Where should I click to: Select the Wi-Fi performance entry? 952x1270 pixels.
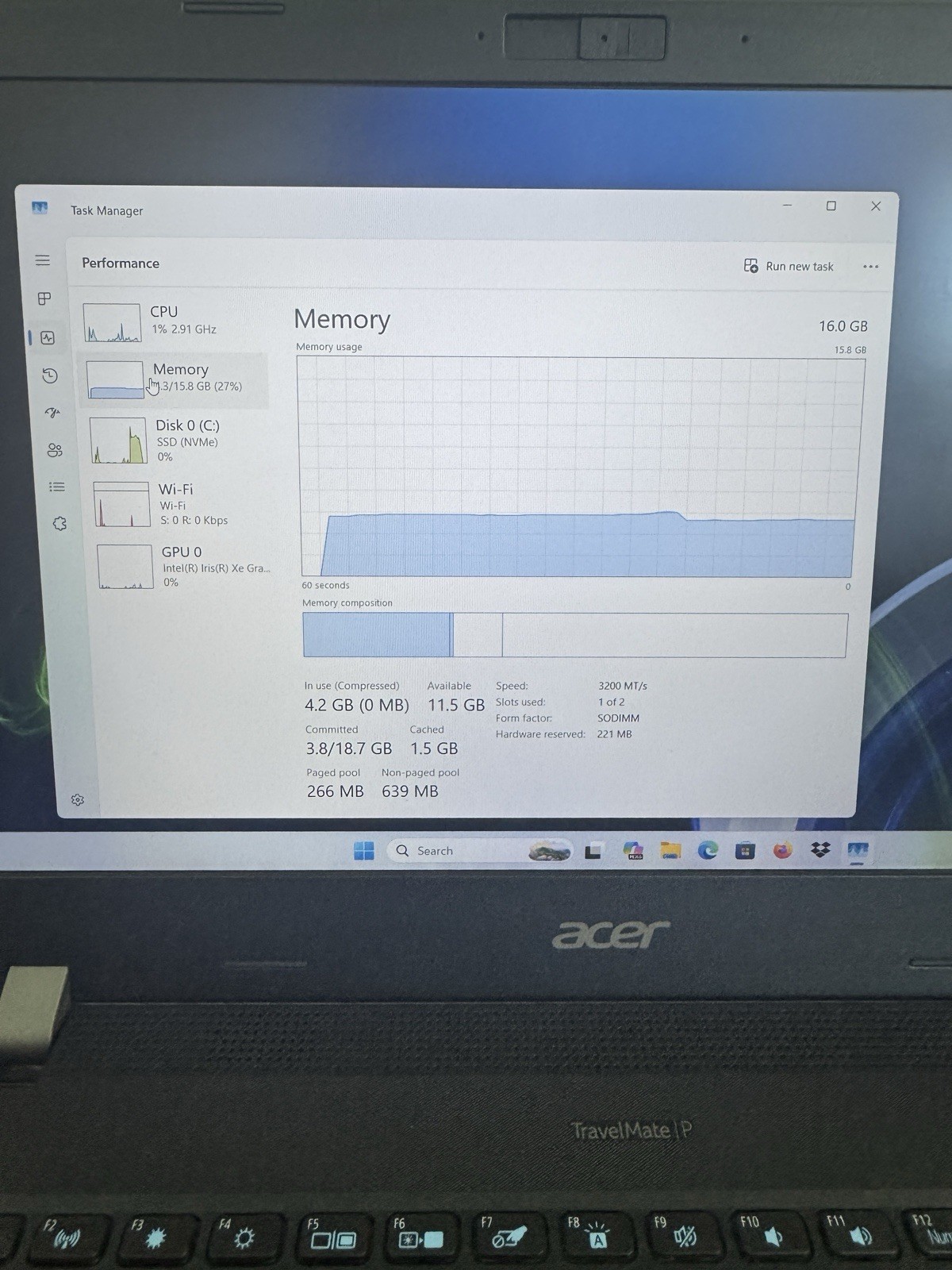181,504
